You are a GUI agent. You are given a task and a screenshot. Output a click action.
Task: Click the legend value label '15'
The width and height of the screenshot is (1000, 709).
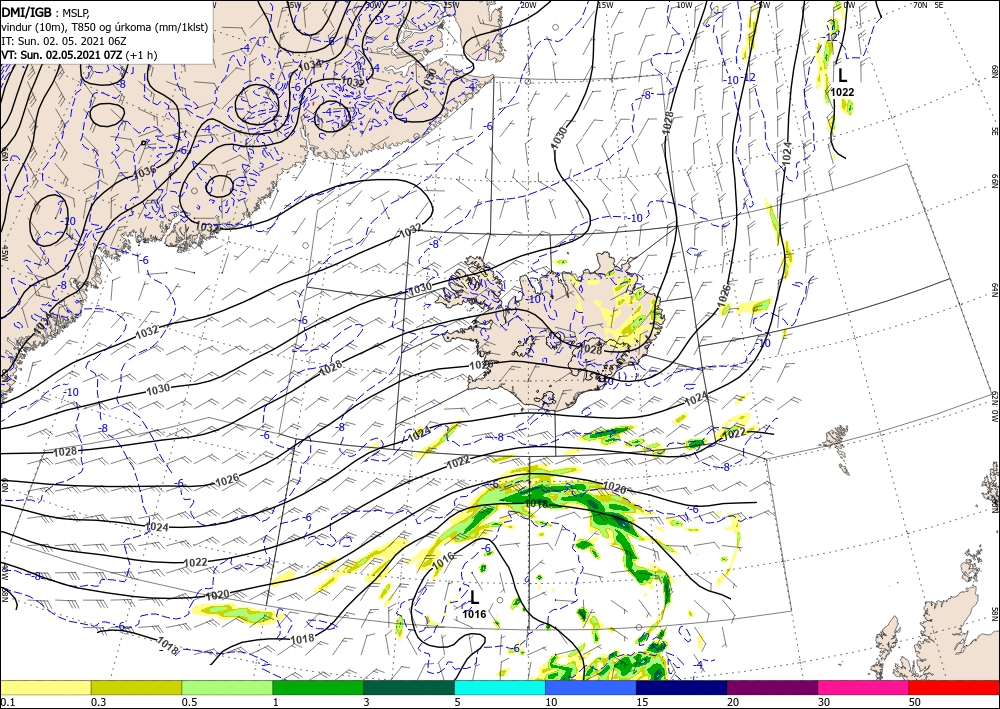tap(642, 702)
